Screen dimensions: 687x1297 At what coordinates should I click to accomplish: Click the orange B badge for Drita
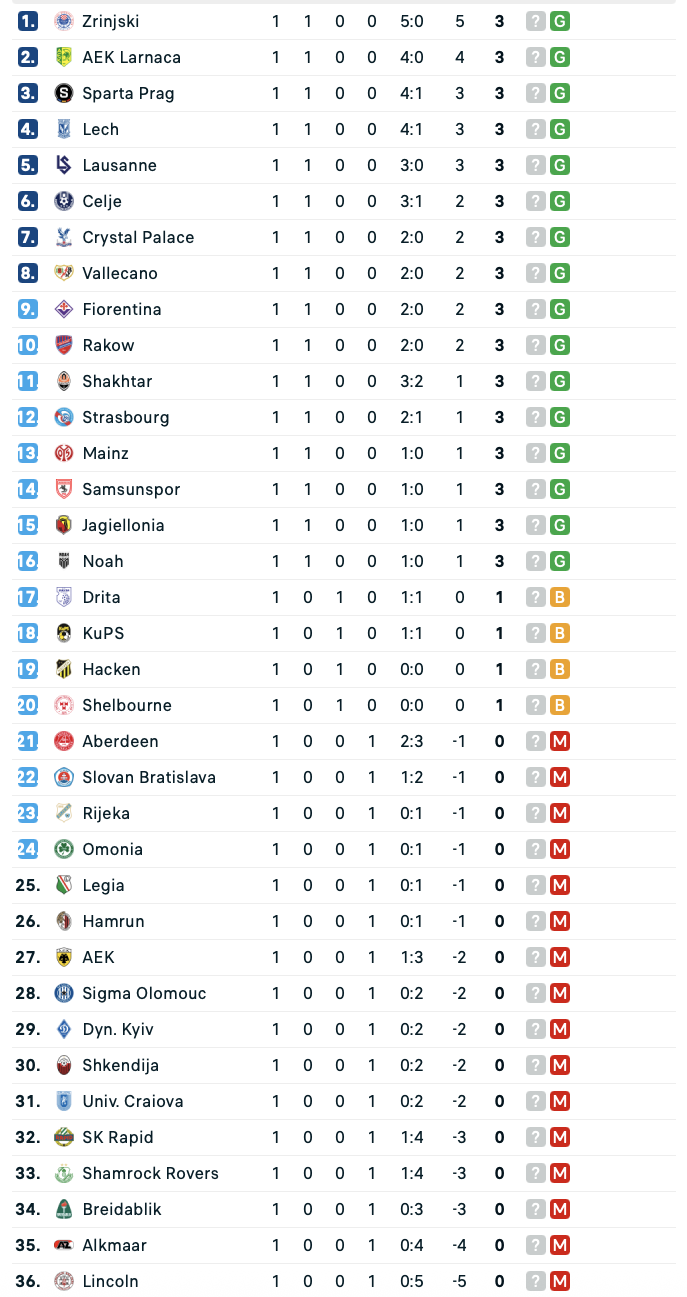pos(560,597)
